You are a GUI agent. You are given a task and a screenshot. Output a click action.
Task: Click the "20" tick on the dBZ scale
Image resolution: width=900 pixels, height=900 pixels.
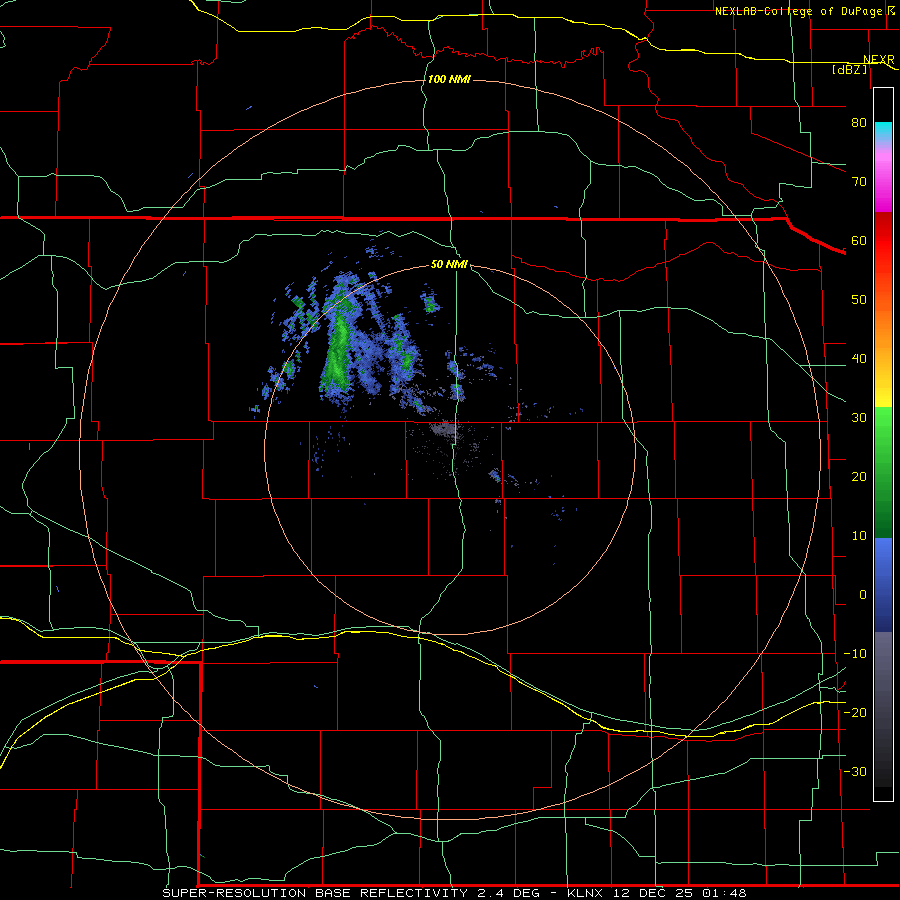click(859, 477)
